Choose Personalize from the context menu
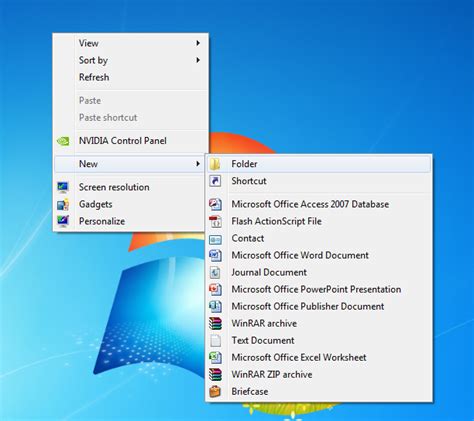Screen dimensions: 474x421 pos(130,221)
